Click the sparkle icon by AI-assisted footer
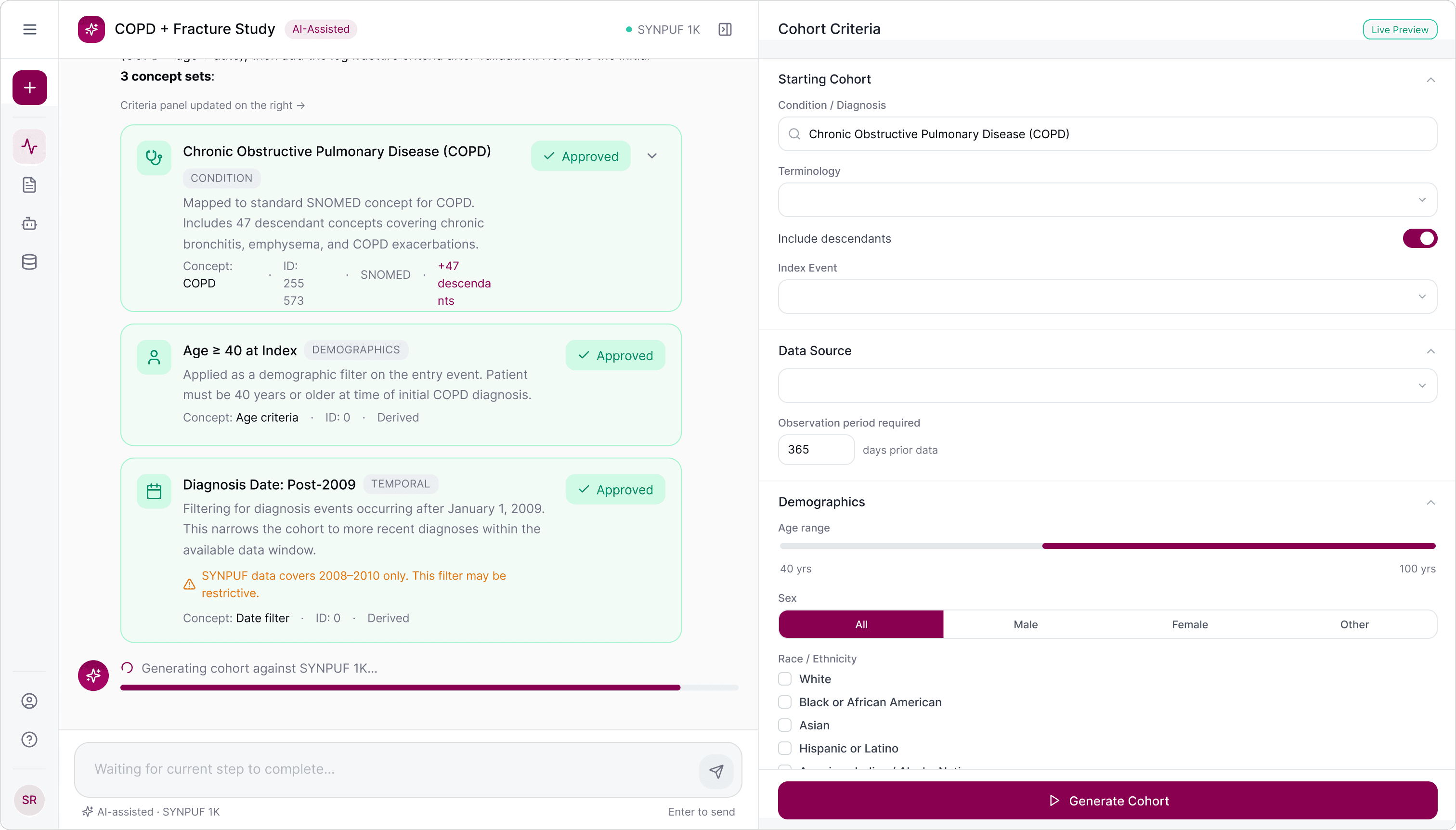 [x=88, y=812]
